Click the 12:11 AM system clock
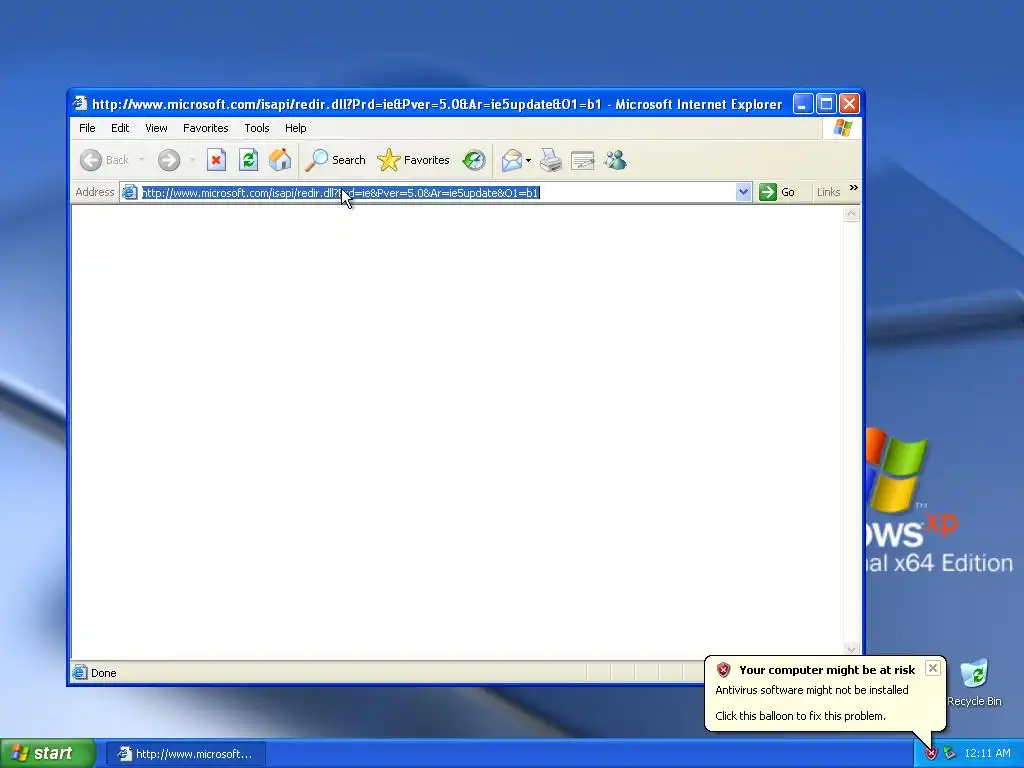This screenshot has width=1024, height=768. (987, 754)
